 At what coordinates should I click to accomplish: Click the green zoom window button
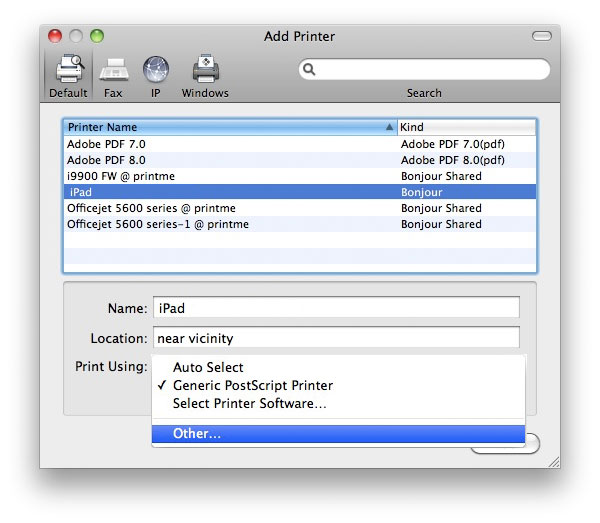click(97, 36)
